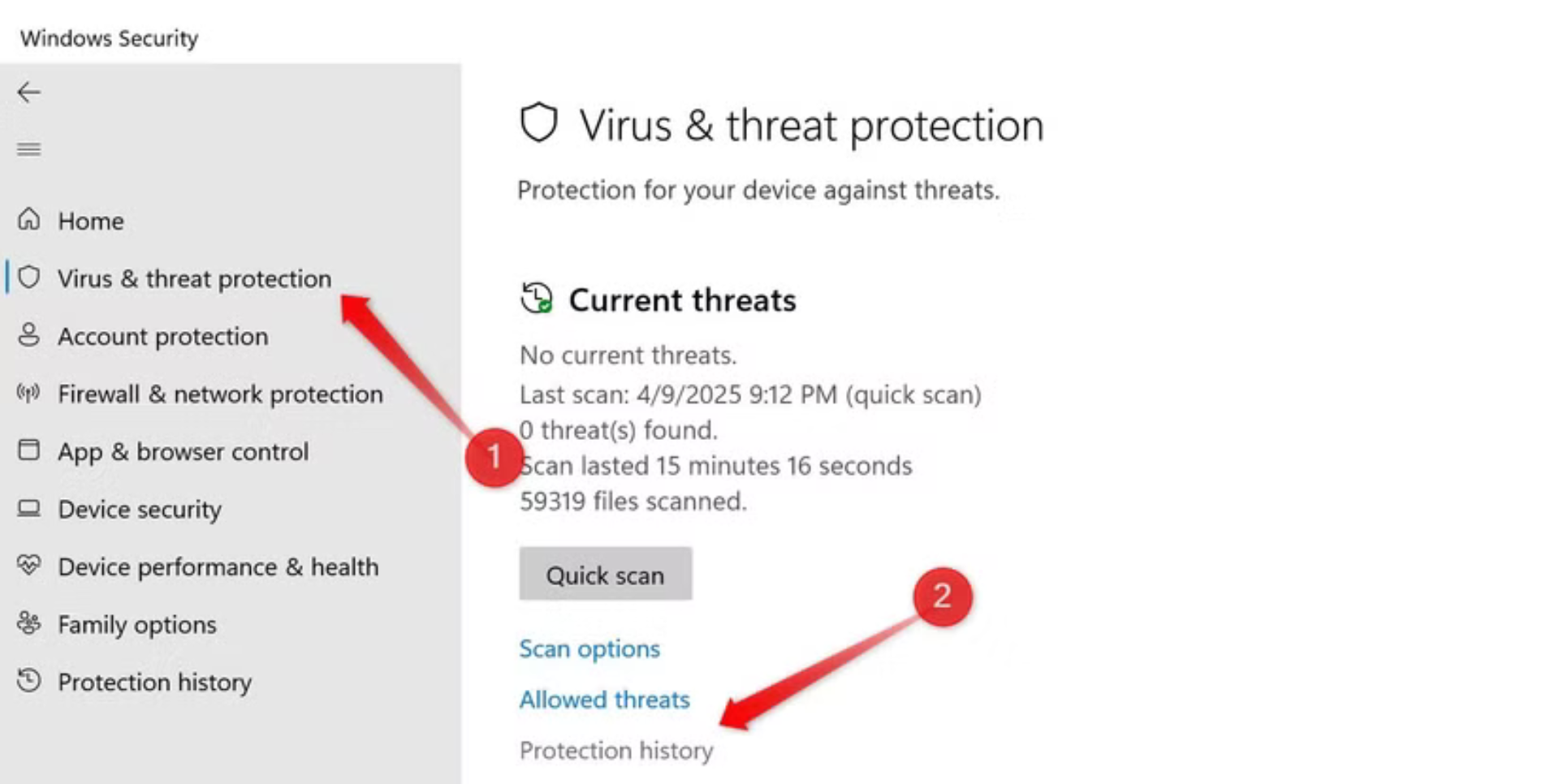Viewport: 1559px width, 784px height.
Task: Click the Device performance heart icon
Action: (x=29, y=566)
